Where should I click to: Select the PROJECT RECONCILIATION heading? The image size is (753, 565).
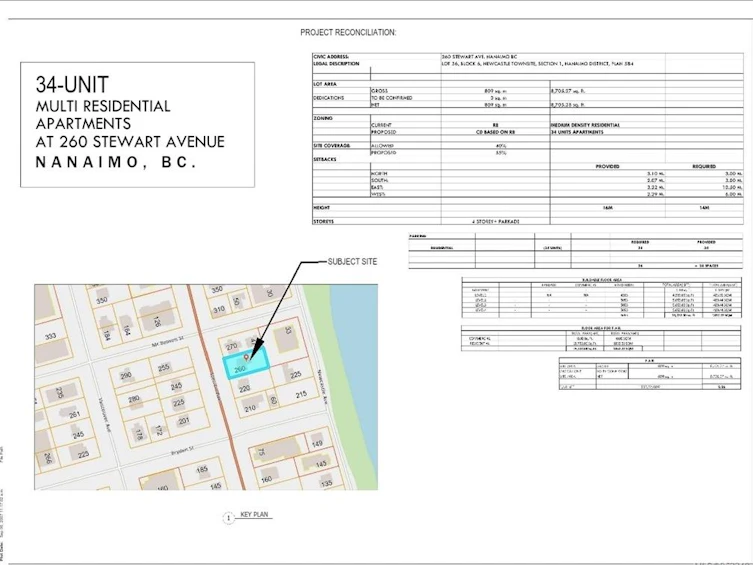point(348,33)
